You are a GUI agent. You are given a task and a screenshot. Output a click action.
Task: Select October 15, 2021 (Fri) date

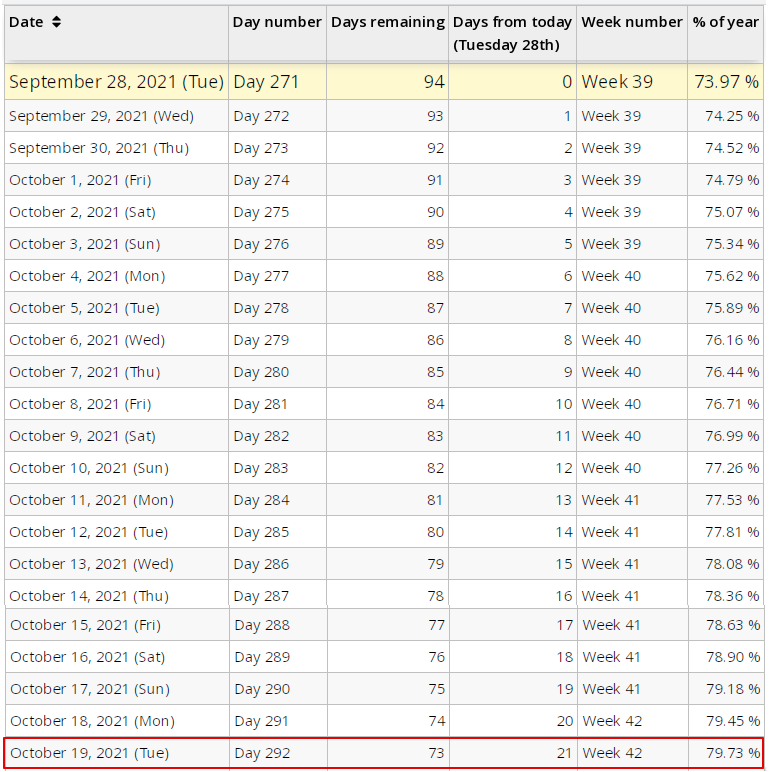[x=86, y=625]
